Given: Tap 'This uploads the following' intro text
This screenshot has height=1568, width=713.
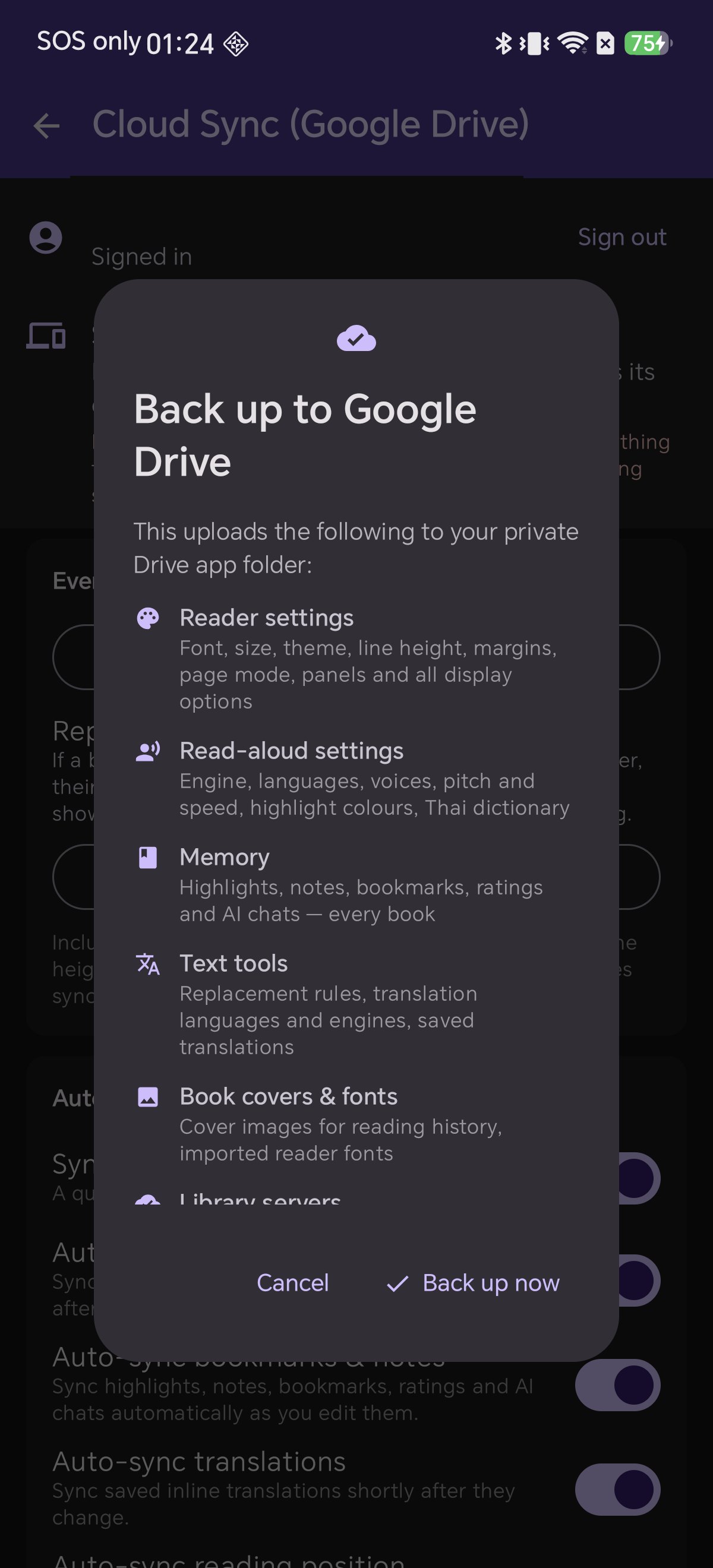Looking at the screenshot, I should pyautogui.click(x=356, y=548).
